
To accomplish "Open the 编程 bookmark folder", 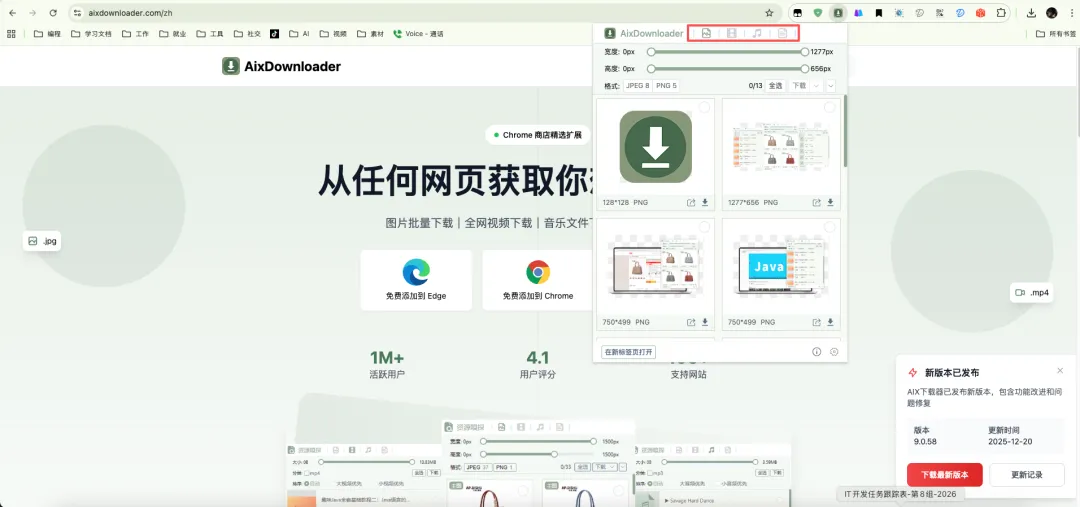I will click(x=47, y=33).
